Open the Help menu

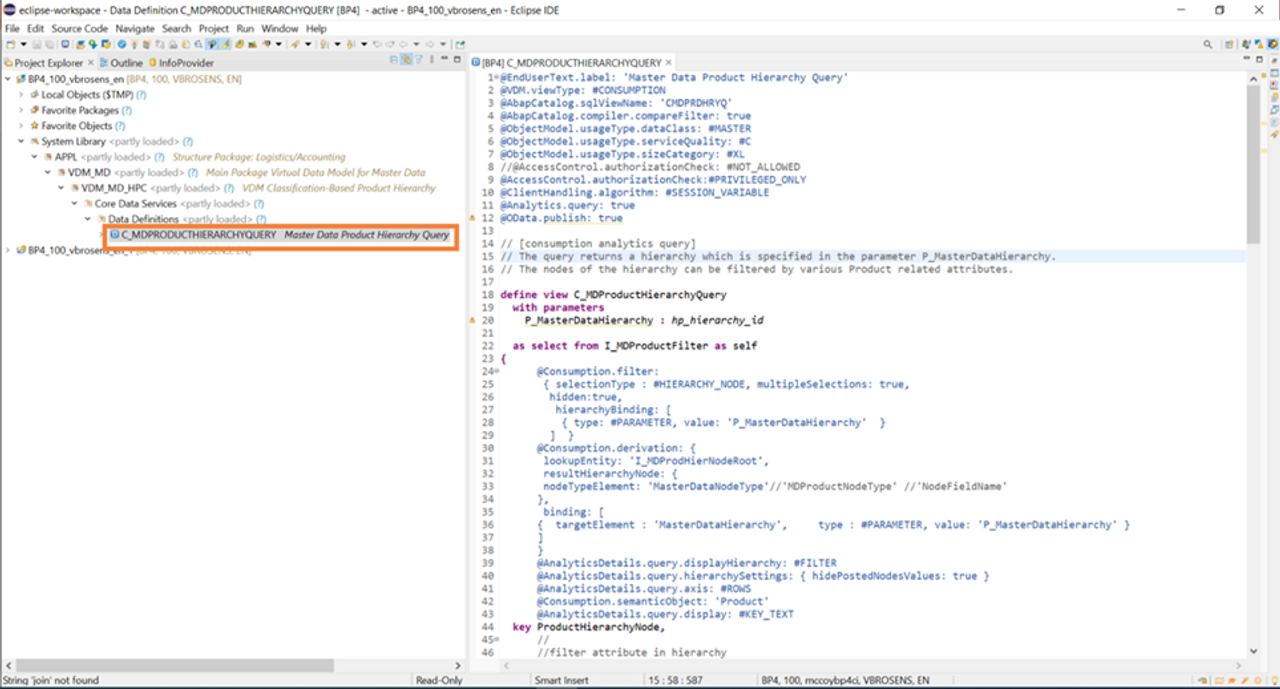pos(316,29)
